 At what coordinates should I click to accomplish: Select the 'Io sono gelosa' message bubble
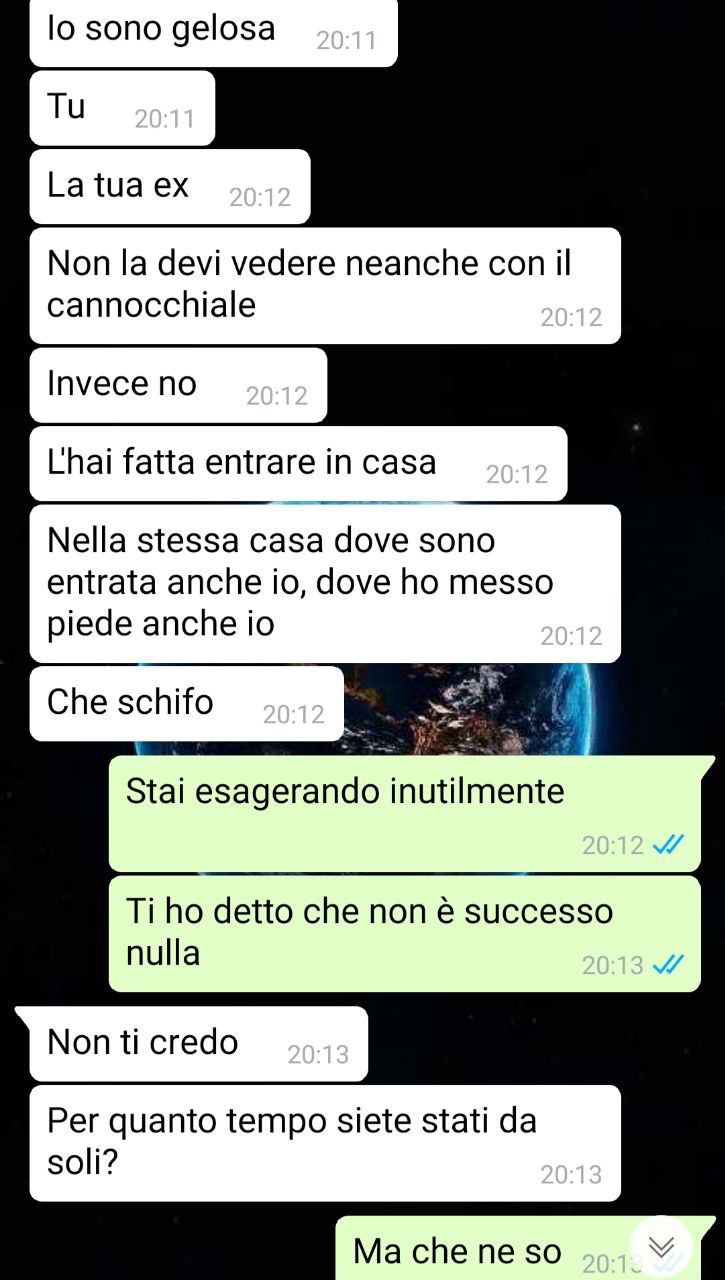[213, 33]
